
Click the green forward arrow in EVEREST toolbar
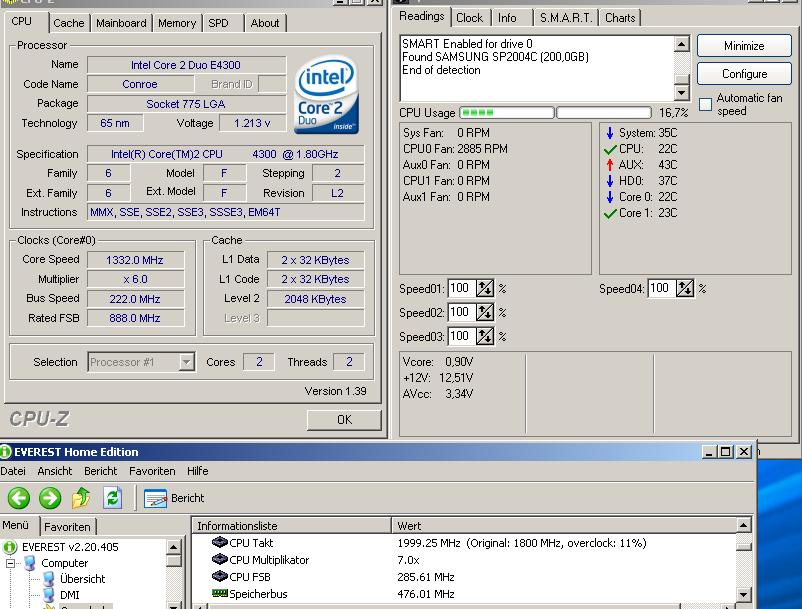[50, 498]
